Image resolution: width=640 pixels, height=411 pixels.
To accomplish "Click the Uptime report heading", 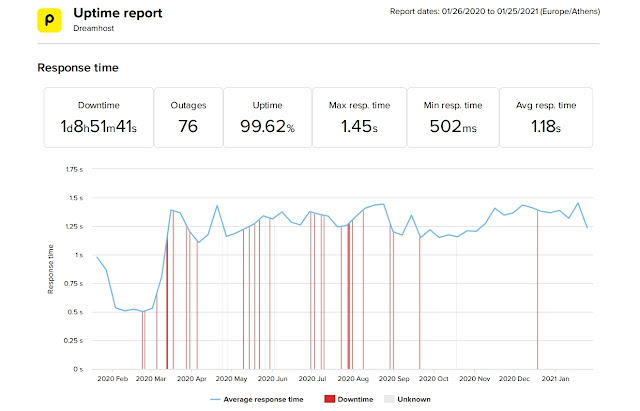I will (x=118, y=13).
